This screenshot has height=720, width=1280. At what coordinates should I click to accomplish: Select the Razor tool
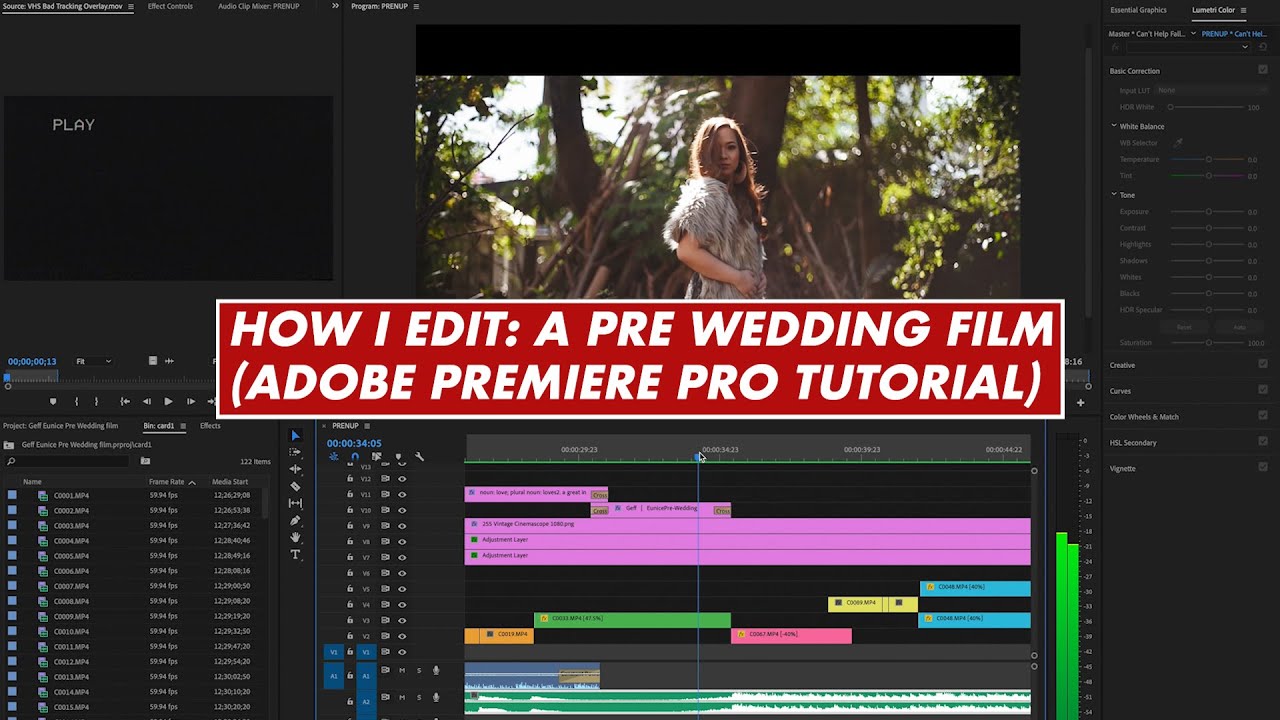(x=295, y=486)
